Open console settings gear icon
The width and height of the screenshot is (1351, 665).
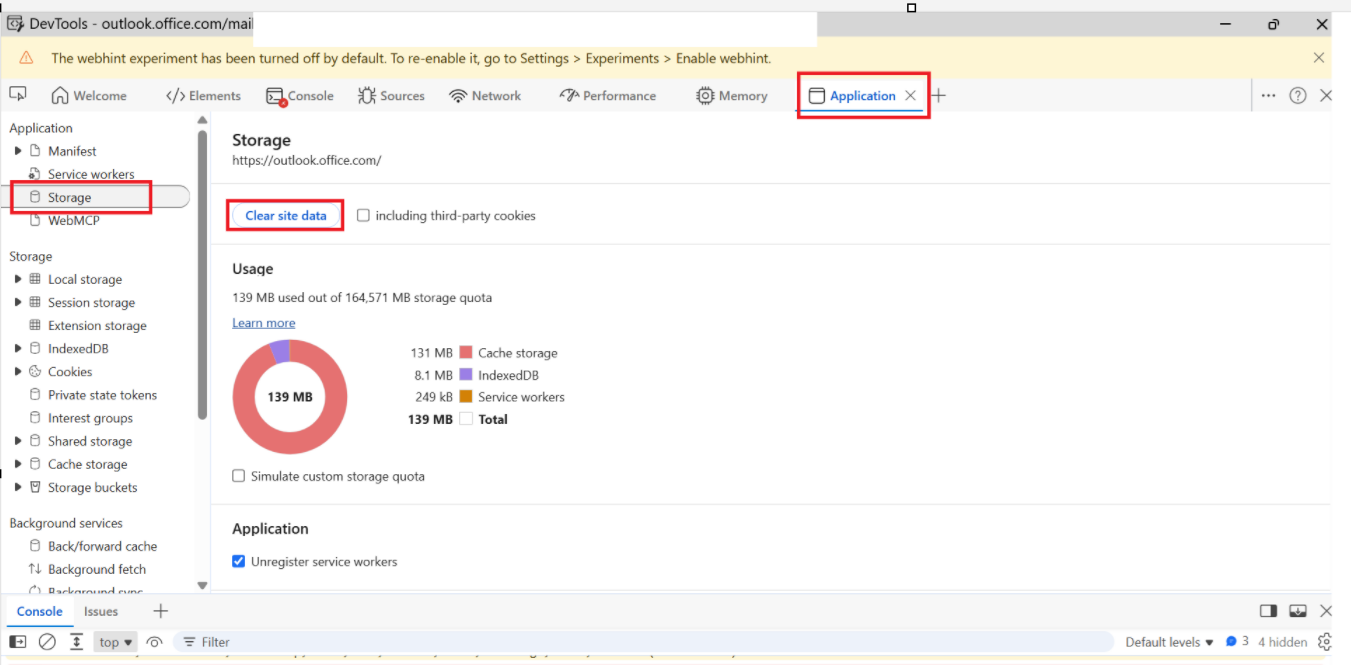click(x=1325, y=642)
